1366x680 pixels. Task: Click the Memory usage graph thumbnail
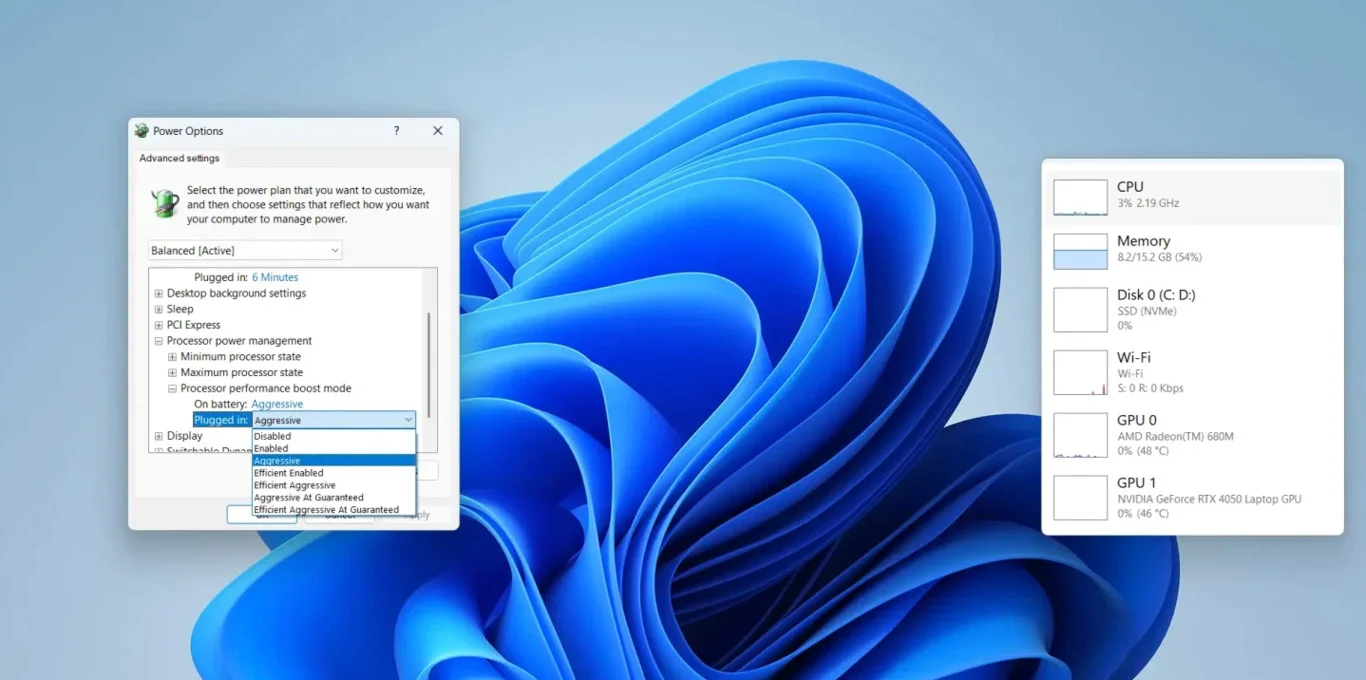(x=1080, y=252)
